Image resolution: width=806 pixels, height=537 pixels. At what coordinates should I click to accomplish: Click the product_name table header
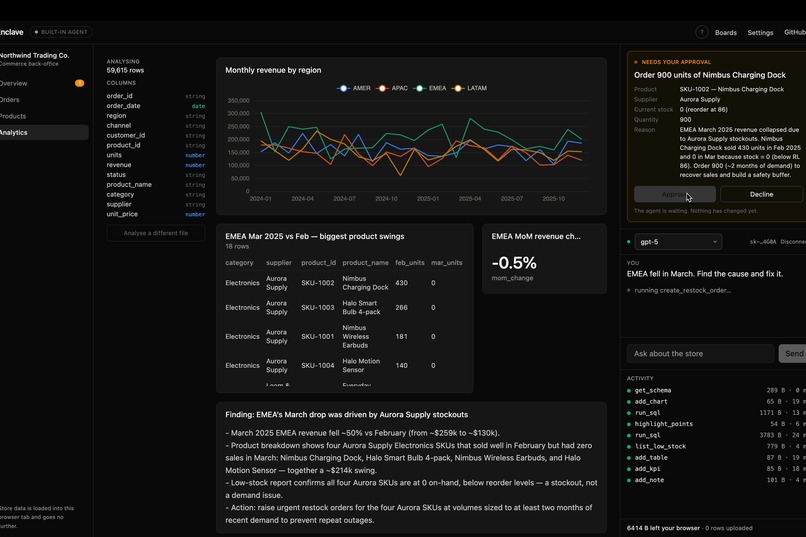[x=365, y=263]
